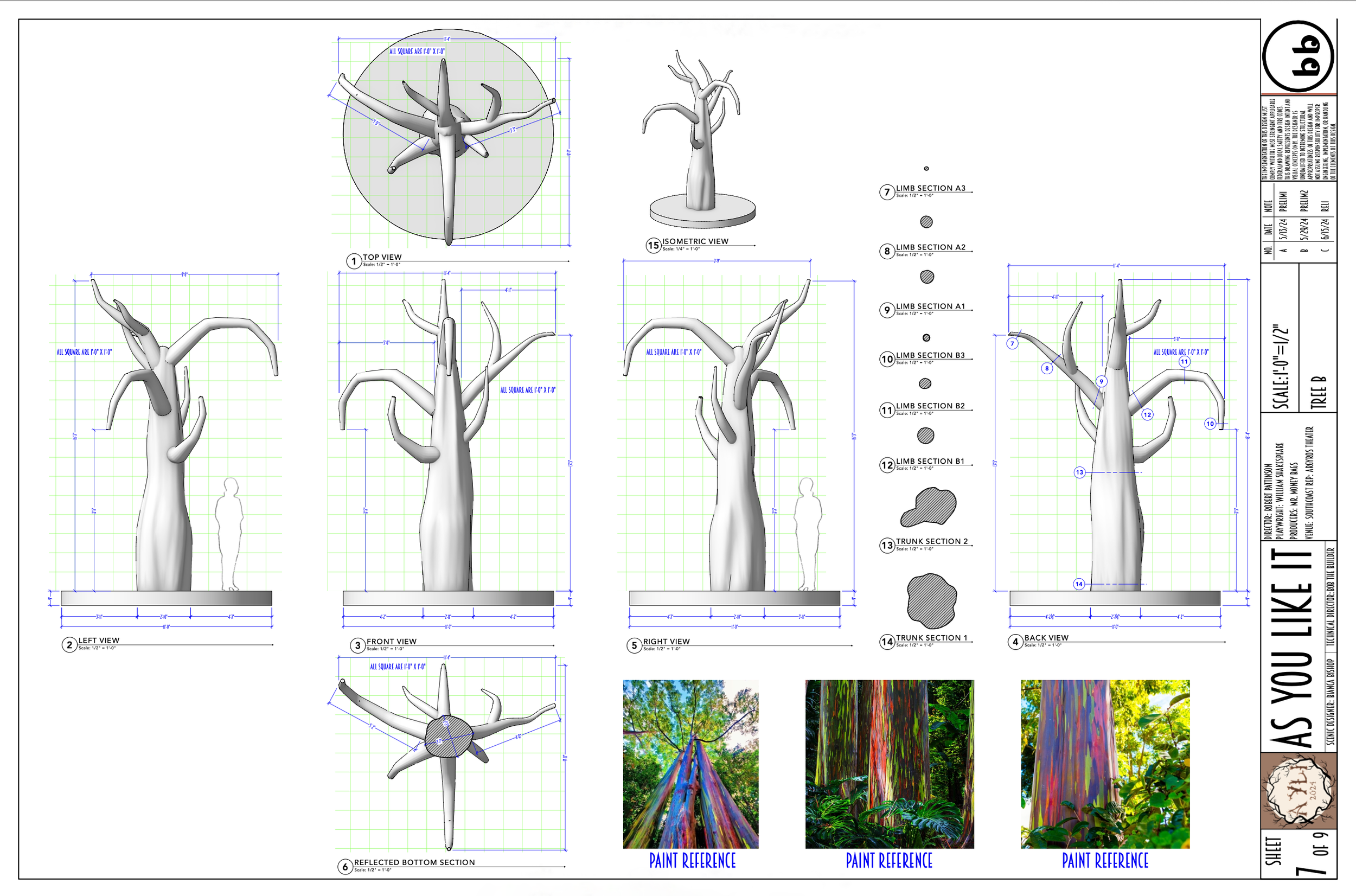The image size is (1356, 896).
Task: Click the "LIMB SECTION A3" label
Action: coord(931,188)
